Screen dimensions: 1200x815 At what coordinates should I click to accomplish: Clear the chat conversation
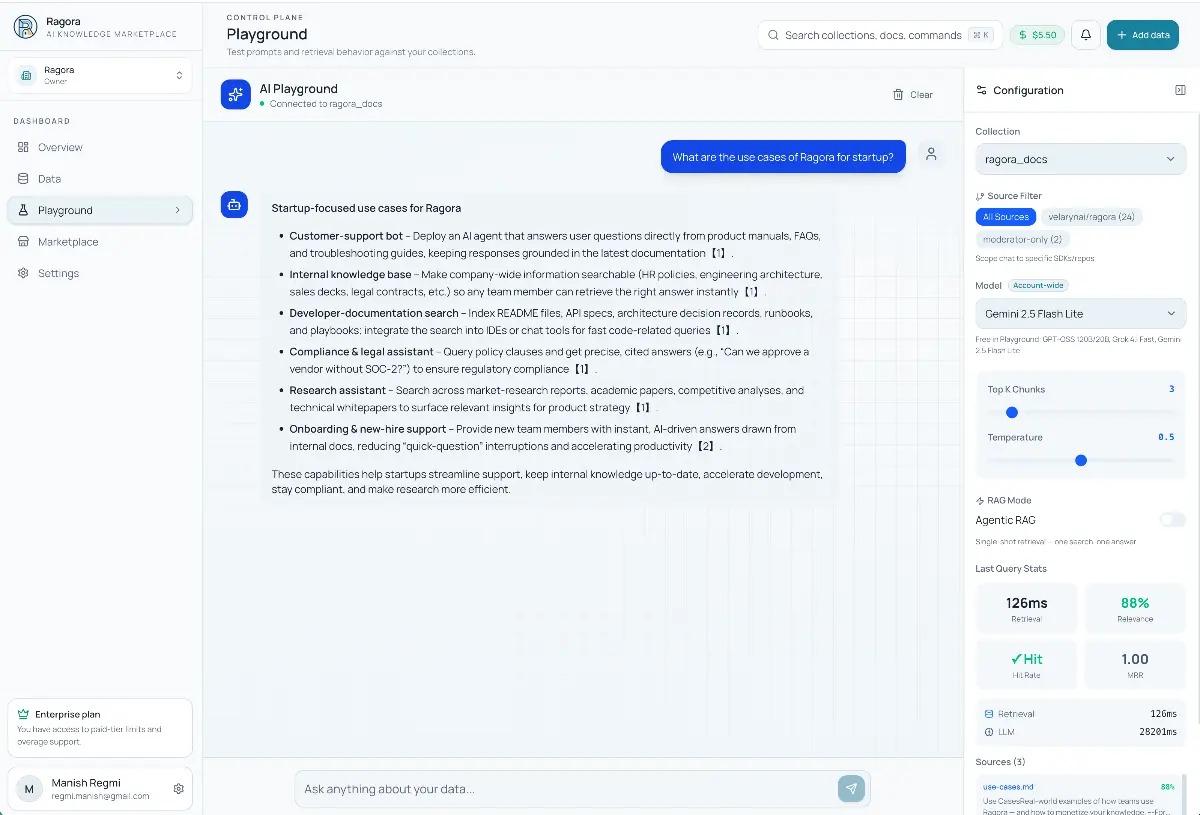(x=912, y=95)
